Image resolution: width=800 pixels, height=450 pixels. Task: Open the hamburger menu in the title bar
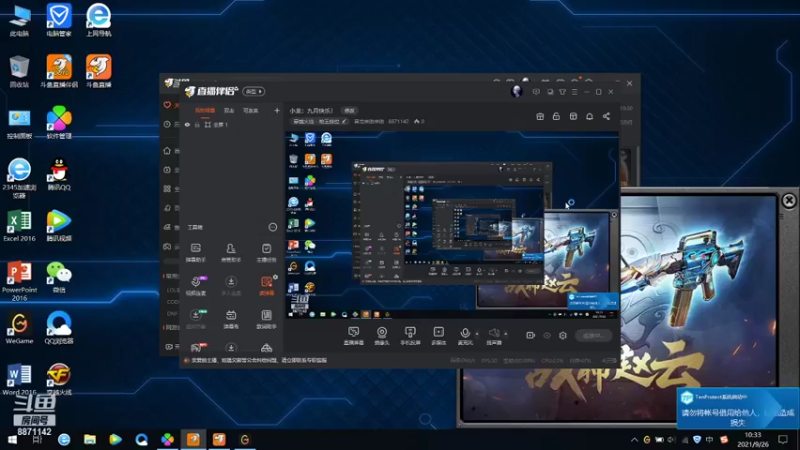point(574,92)
